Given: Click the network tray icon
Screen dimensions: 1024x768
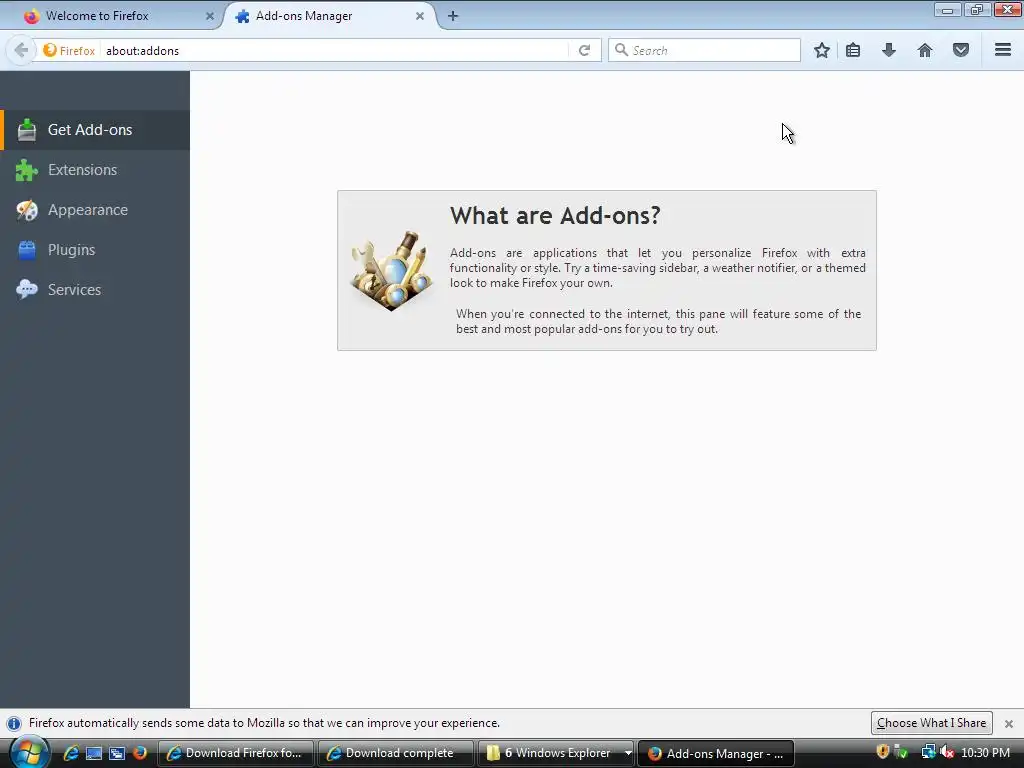Looking at the screenshot, I should coord(928,752).
